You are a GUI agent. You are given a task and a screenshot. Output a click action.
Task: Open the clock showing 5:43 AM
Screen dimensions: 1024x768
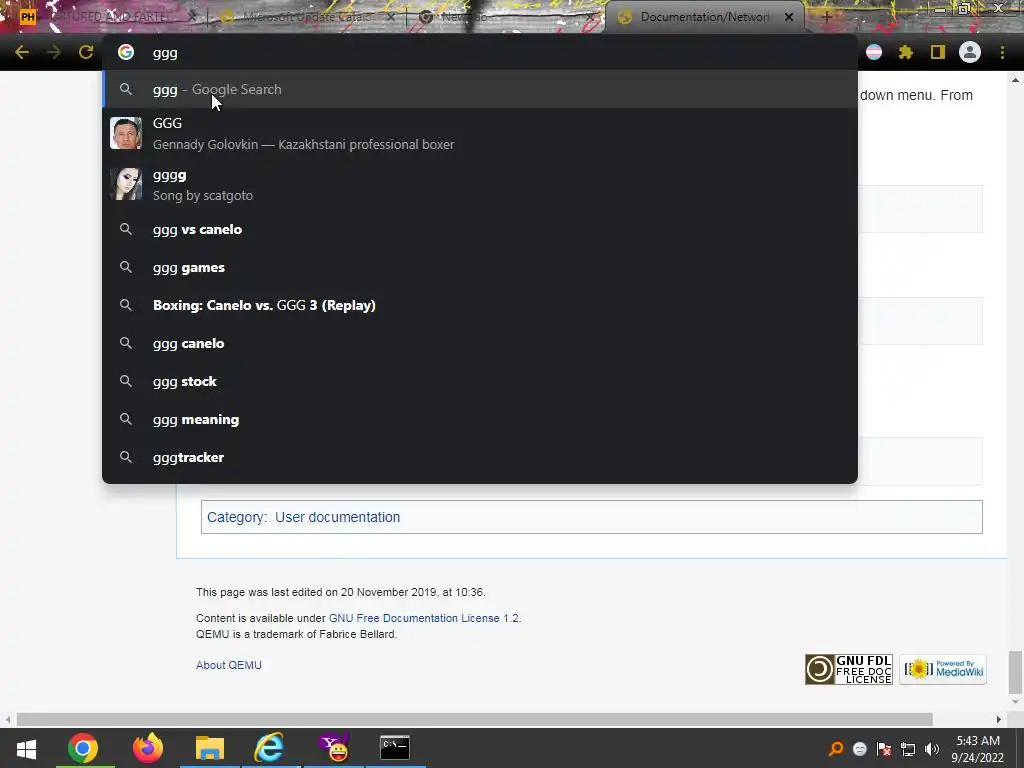(x=978, y=749)
